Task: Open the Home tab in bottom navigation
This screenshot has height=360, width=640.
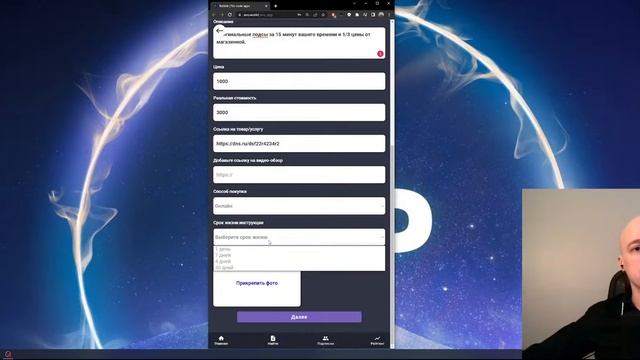Action: tap(221, 340)
